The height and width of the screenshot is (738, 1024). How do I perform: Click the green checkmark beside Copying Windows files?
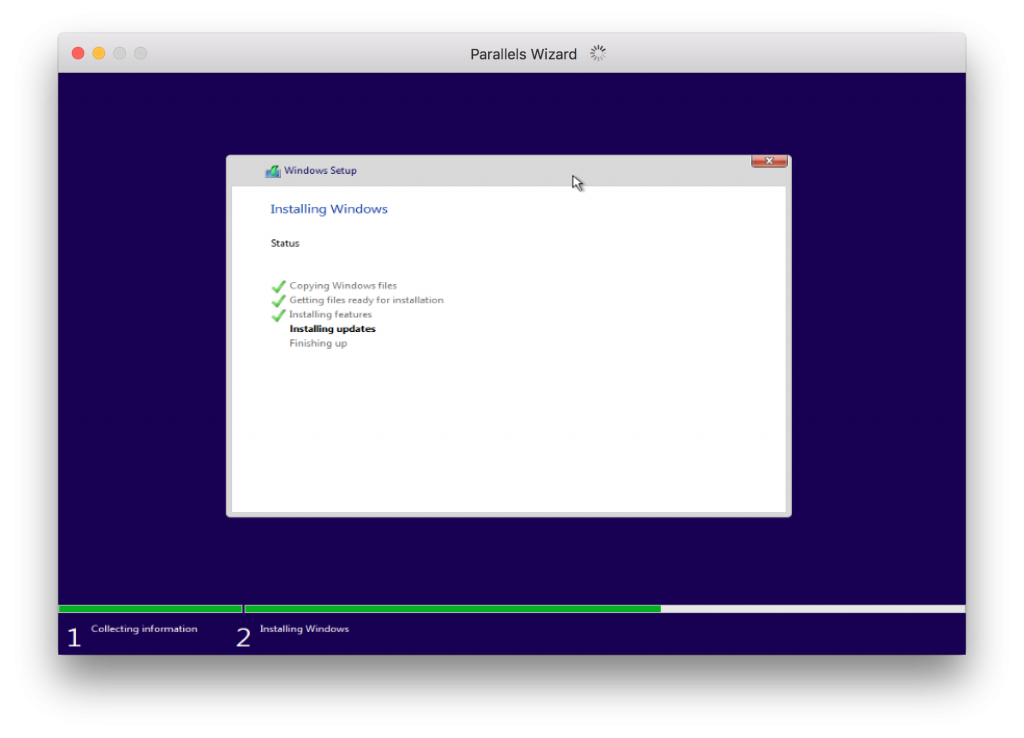pyautogui.click(x=279, y=286)
